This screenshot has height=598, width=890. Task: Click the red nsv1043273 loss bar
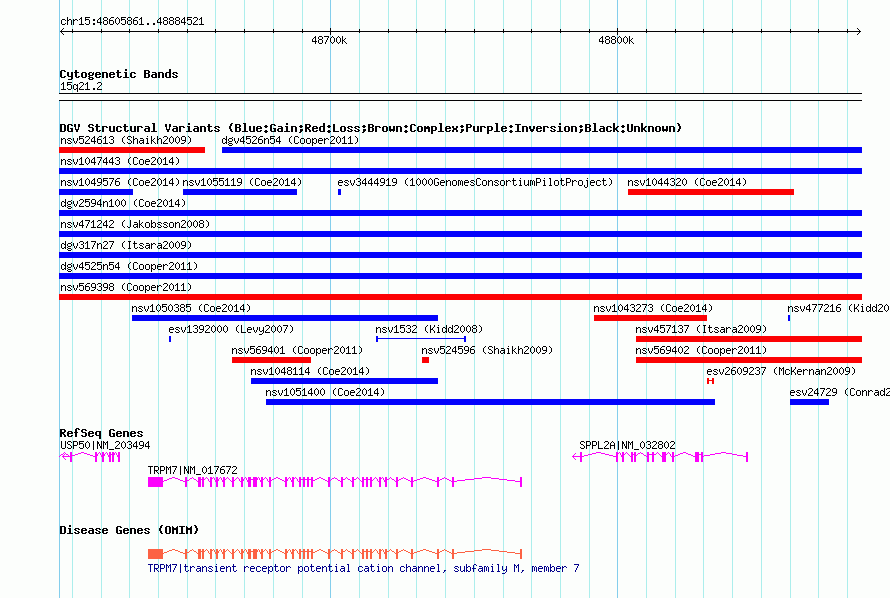tap(650, 318)
